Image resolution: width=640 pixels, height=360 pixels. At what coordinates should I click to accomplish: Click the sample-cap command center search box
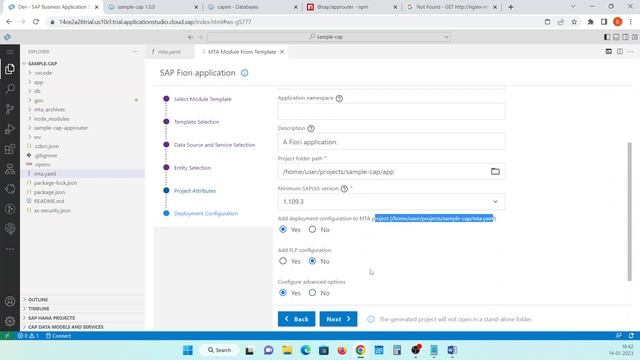pyautogui.click(x=329, y=37)
